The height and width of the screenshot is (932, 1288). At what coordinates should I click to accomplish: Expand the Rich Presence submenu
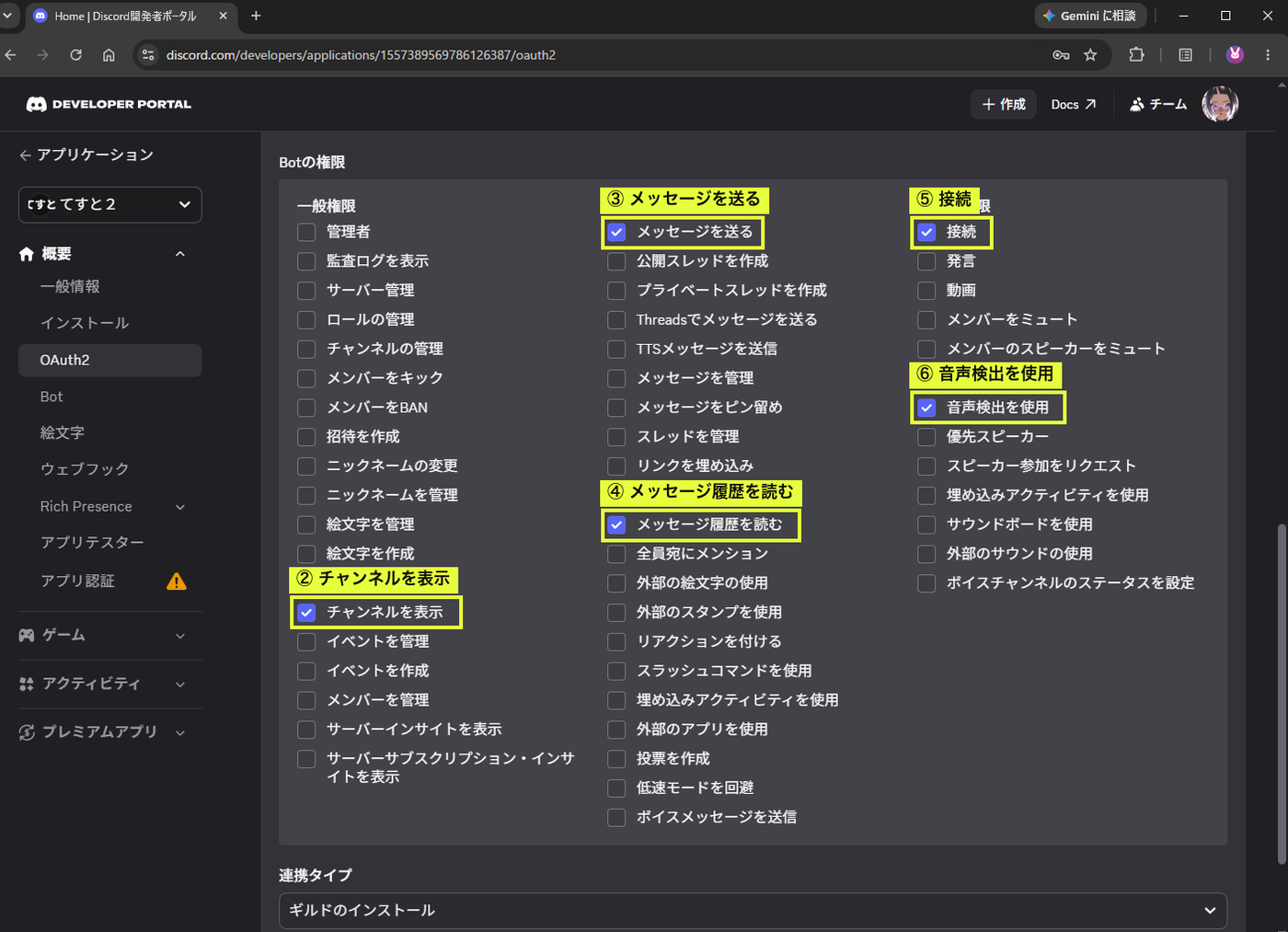[x=180, y=507]
